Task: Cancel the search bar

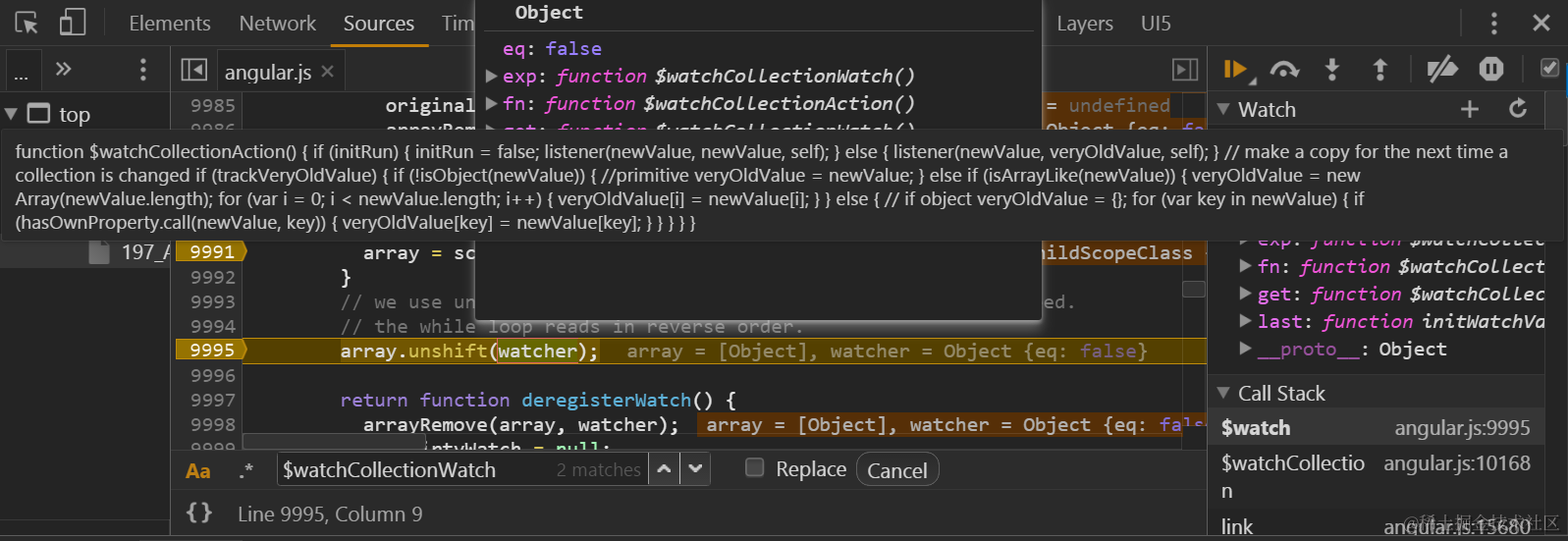Action: coord(897,470)
